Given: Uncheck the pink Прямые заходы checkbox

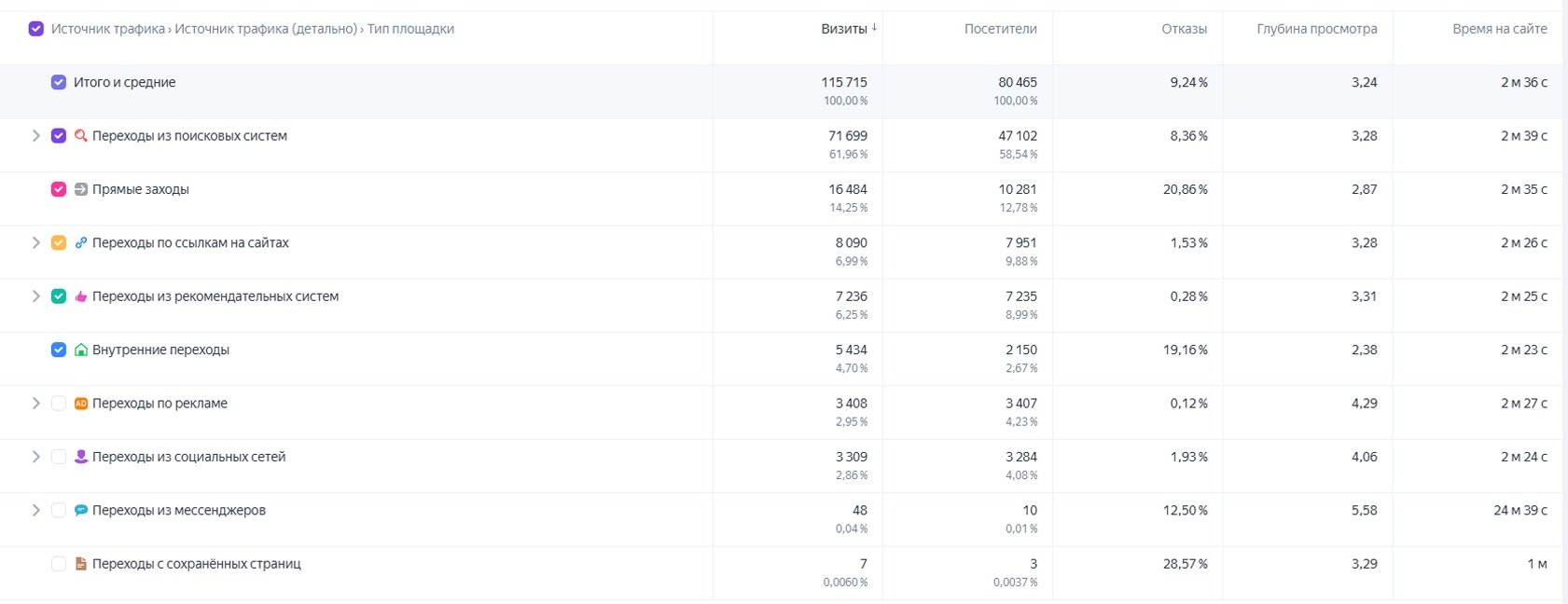Looking at the screenshot, I should pyautogui.click(x=59, y=189).
